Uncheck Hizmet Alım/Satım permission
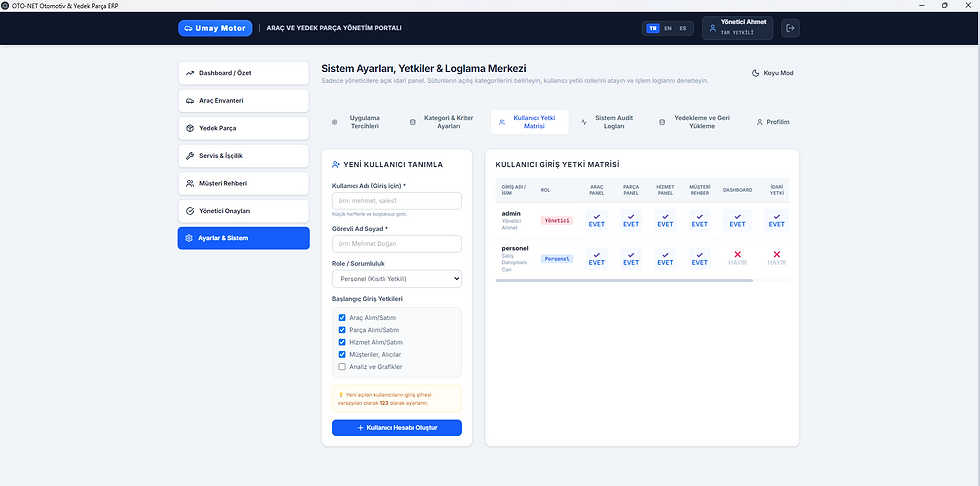The width and height of the screenshot is (980, 486). tap(342, 342)
